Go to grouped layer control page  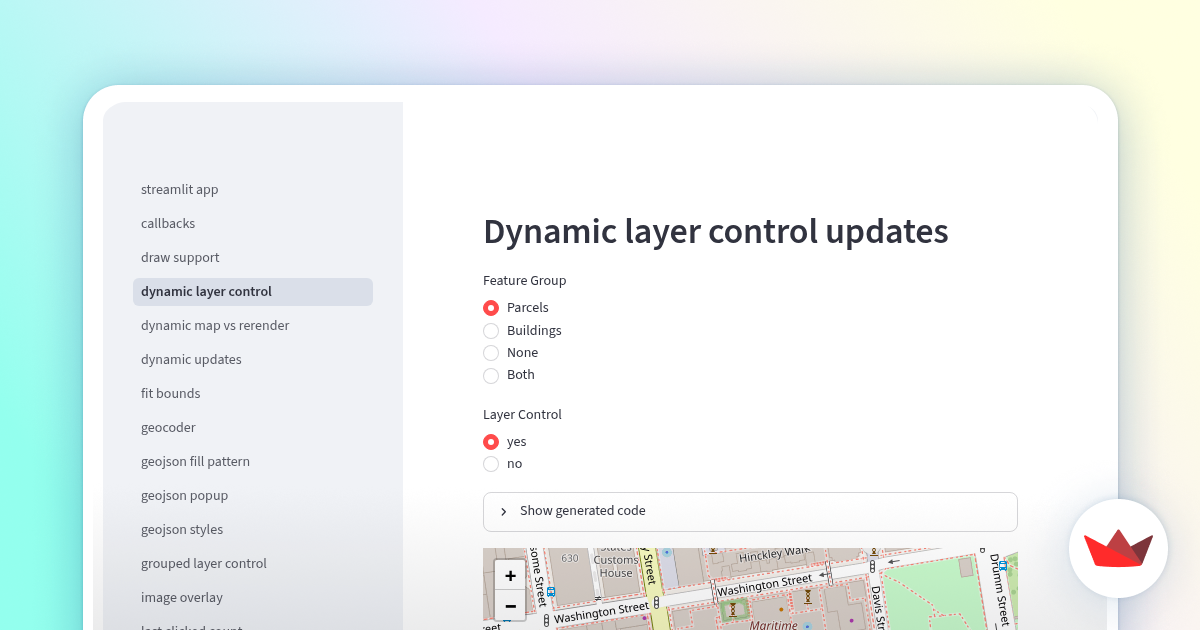pyautogui.click(x=253, y=564)
